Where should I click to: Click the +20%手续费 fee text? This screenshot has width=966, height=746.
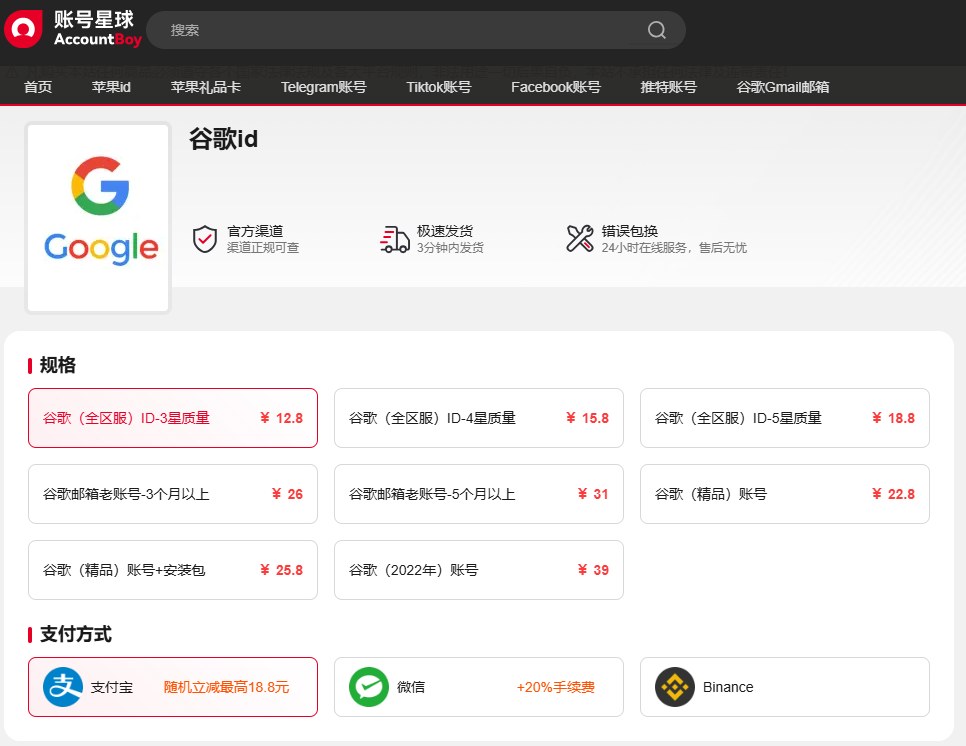coord(556,687)
